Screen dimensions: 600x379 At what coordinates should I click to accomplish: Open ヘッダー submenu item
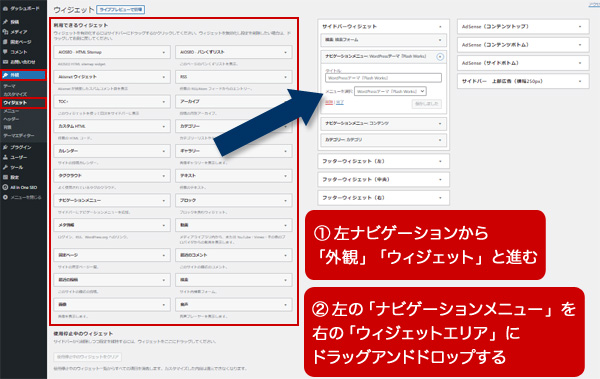[11, 119]
